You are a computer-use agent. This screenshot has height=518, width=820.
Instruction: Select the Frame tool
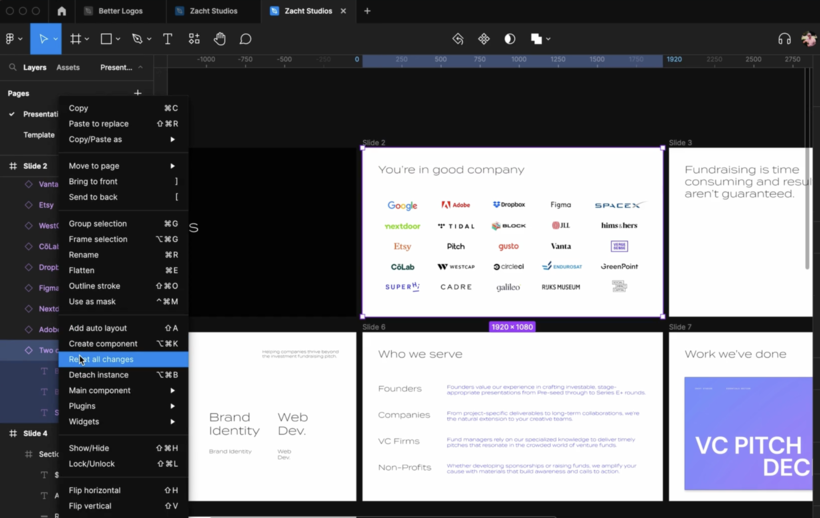coord(76,39)
